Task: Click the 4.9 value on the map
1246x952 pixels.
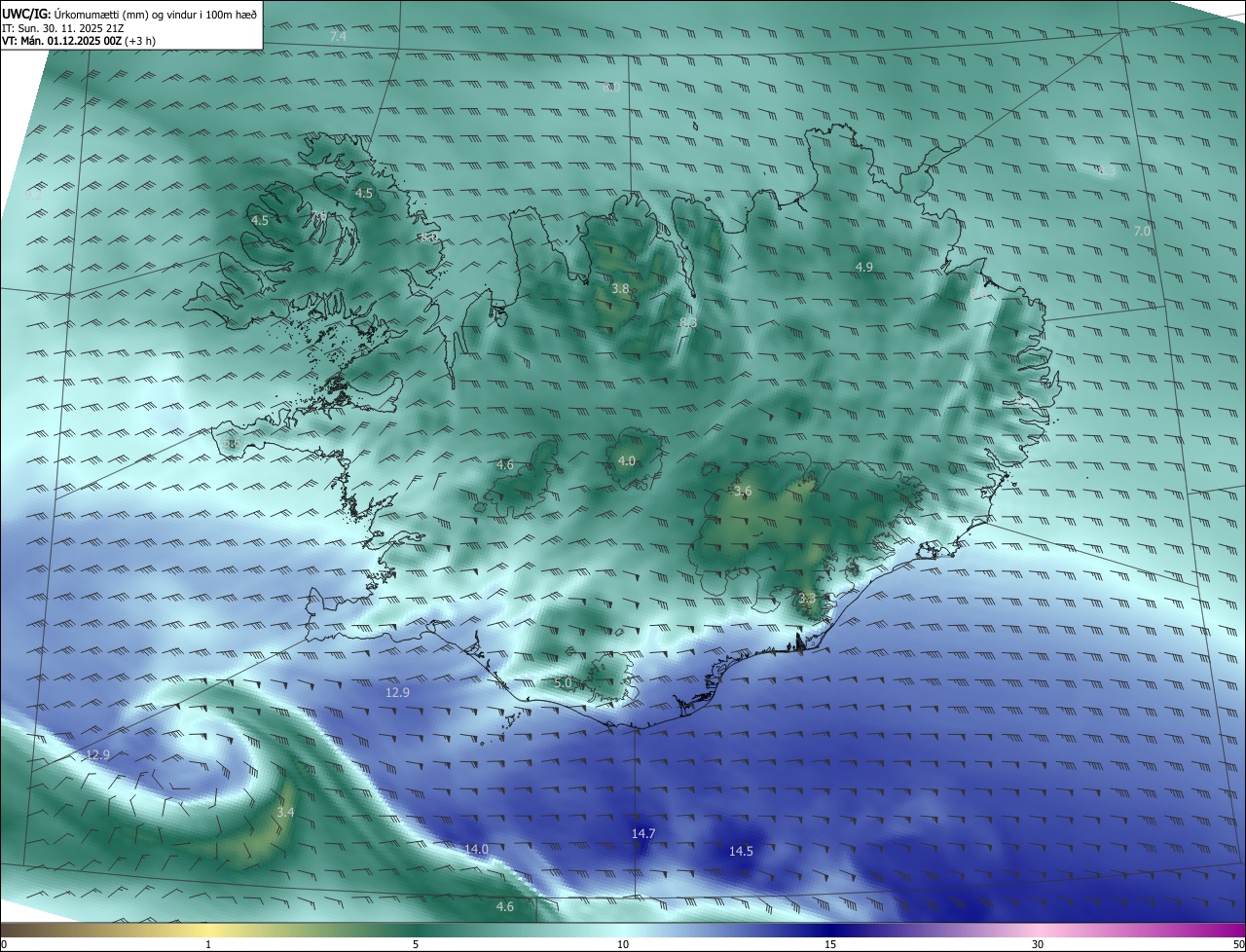Action: 863,267
